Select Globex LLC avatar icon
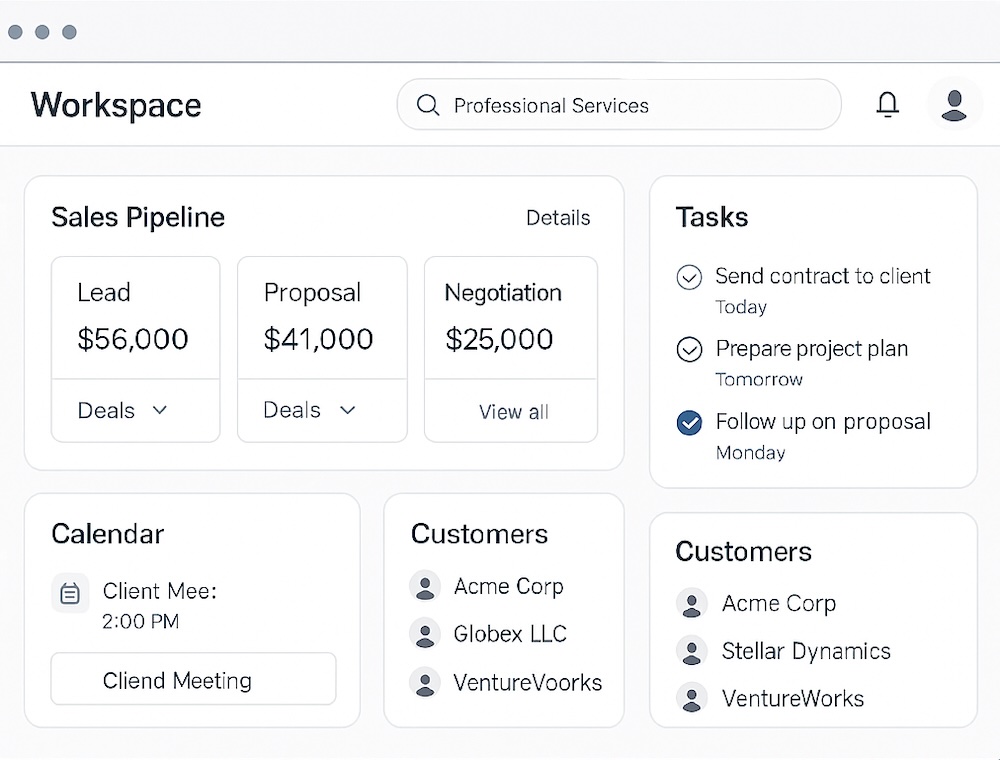 (x=425, y=634)
